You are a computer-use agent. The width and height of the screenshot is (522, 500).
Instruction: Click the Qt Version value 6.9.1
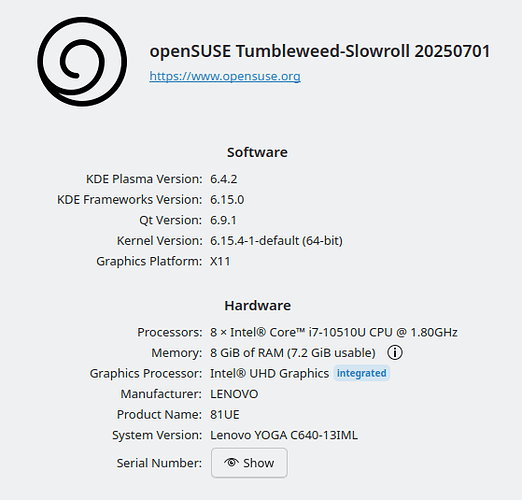point(223,220)
